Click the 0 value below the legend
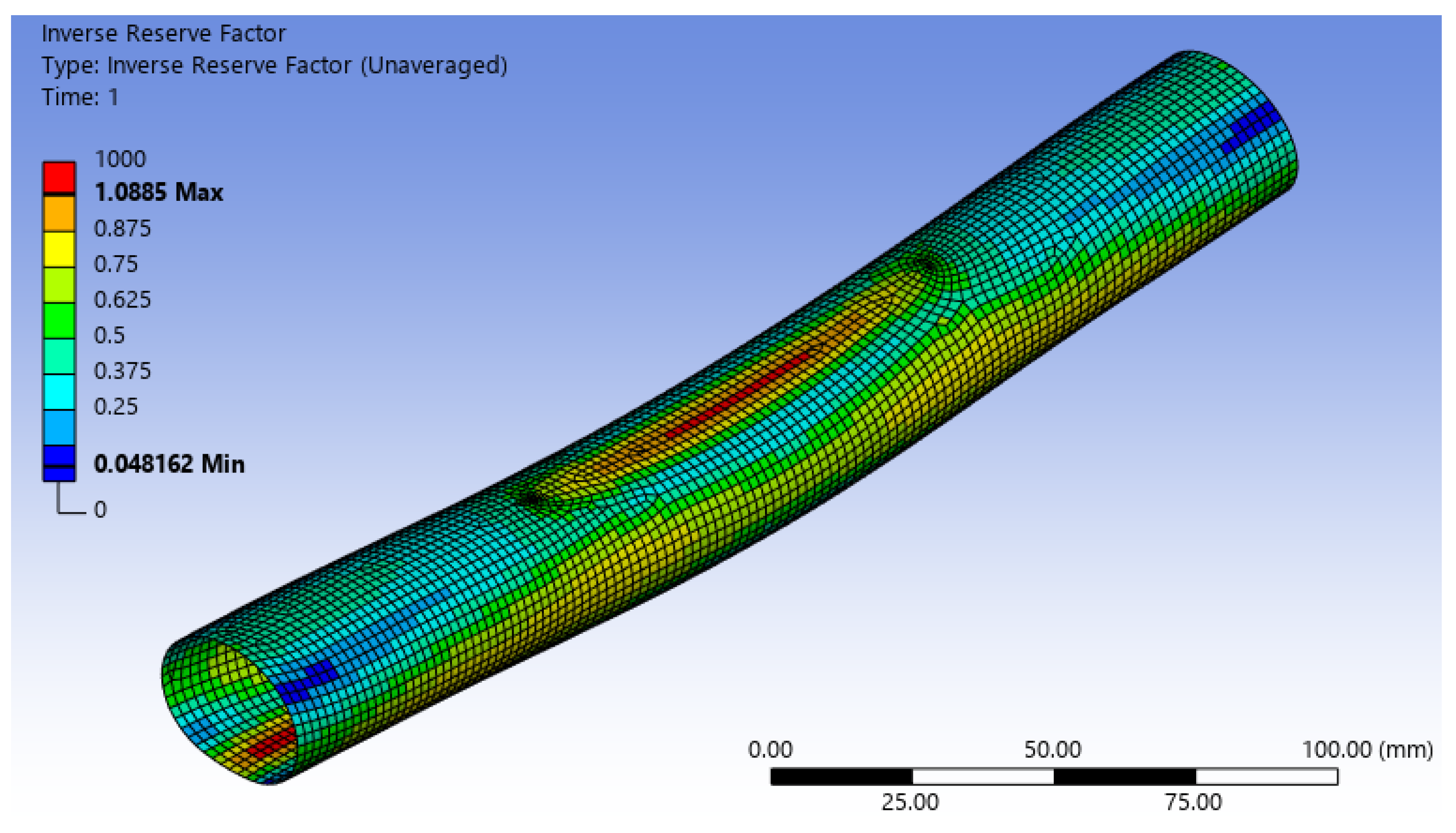Image resolution: width=1456 pixels, height=833 pixels. [100, 510]
